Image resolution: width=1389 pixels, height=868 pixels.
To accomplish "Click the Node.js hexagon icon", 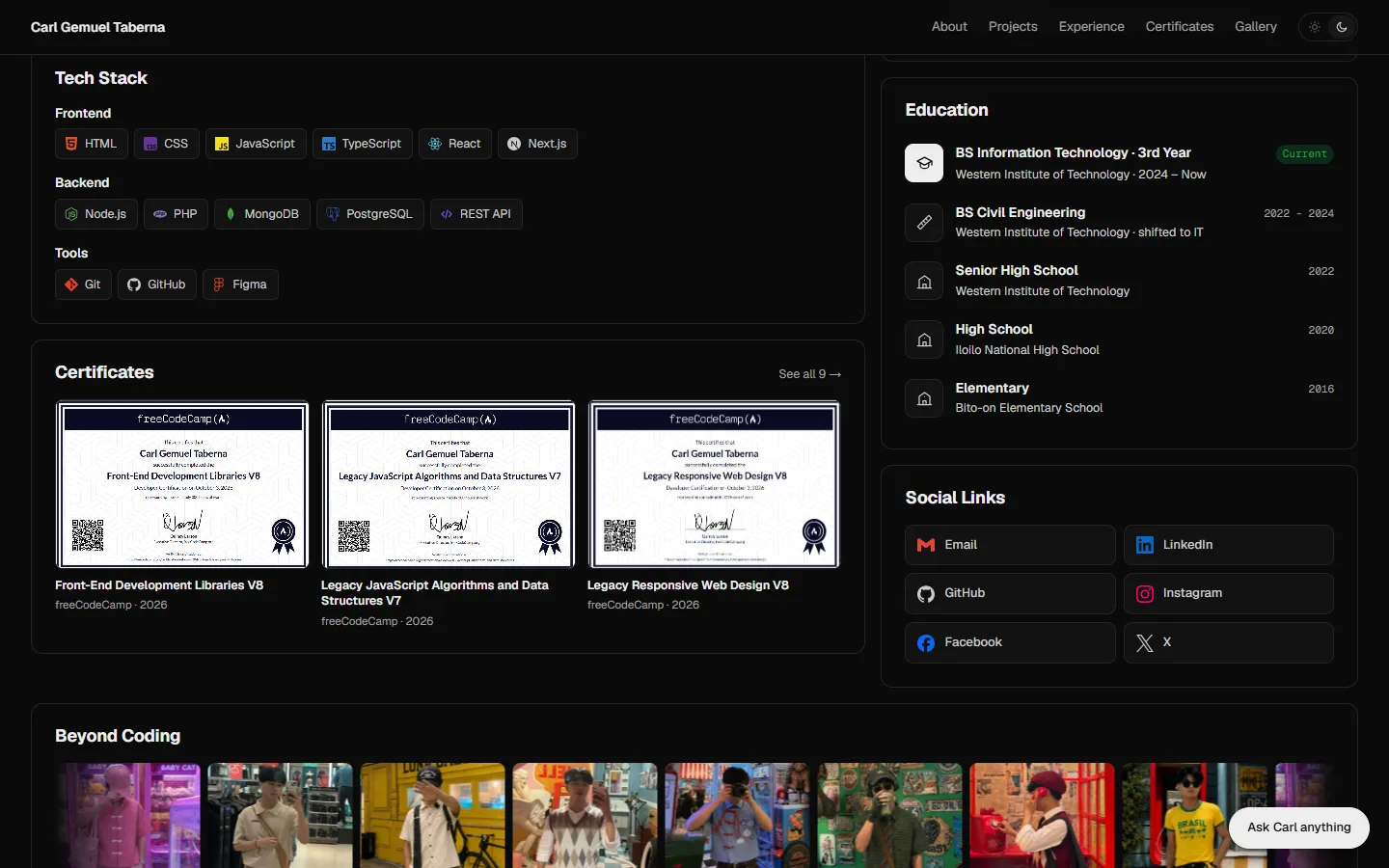I will pyautogui.click(x=71, y=214).
